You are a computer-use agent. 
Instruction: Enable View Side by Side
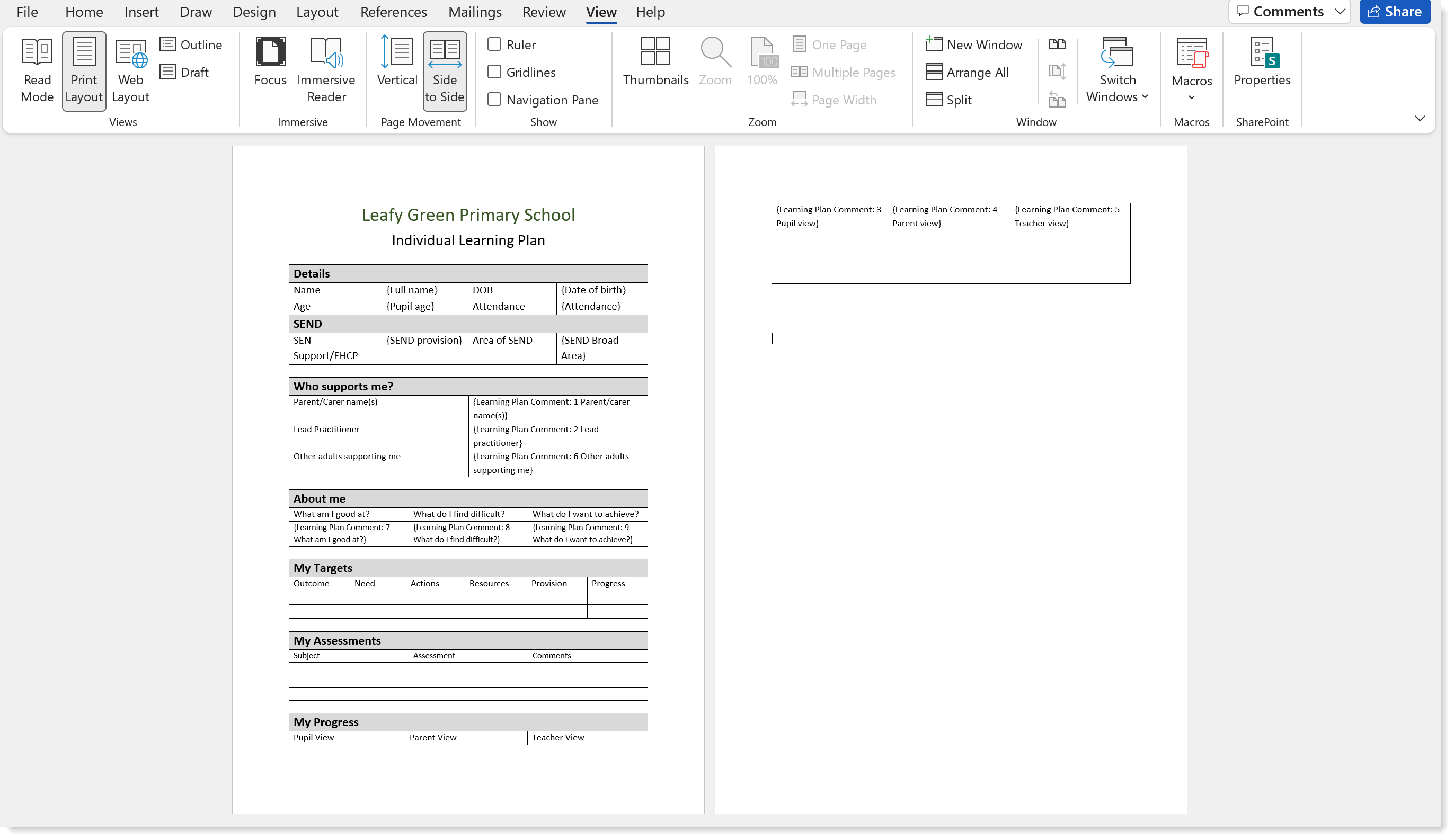coord(1057,44)
